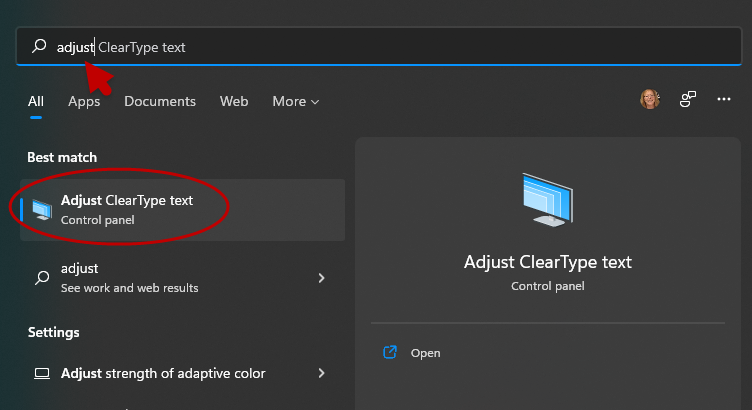
Task: Click the Settings section heading
Action: (x=53, y=332)
